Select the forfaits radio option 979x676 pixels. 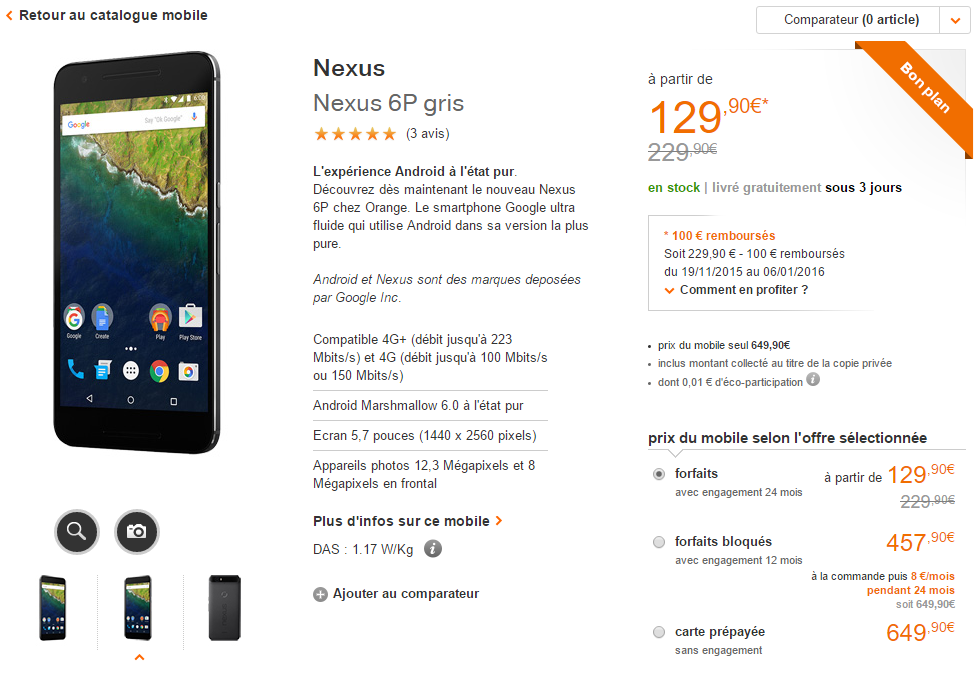click(x=659, y=474)
